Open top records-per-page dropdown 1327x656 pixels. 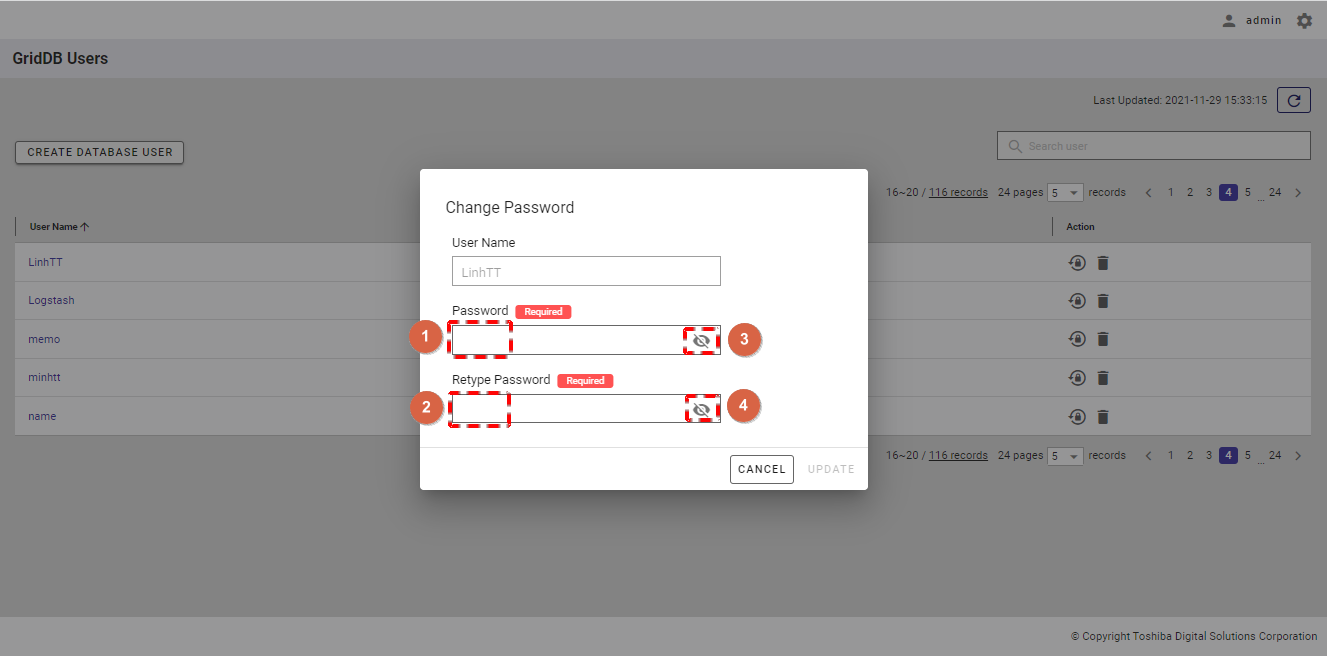tap(1065, 193)
